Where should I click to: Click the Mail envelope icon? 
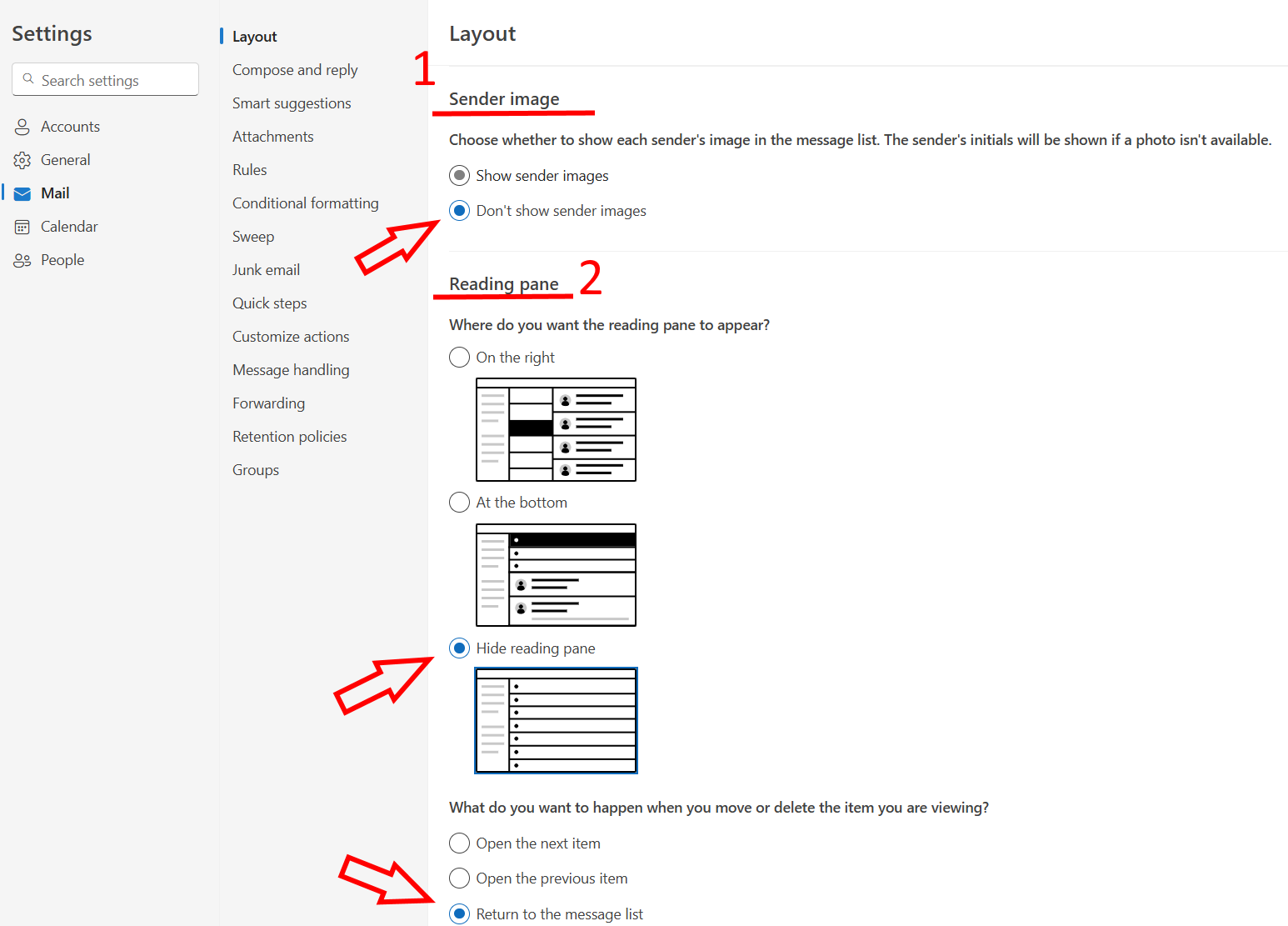pyautogui.click(x=22, y=193)
